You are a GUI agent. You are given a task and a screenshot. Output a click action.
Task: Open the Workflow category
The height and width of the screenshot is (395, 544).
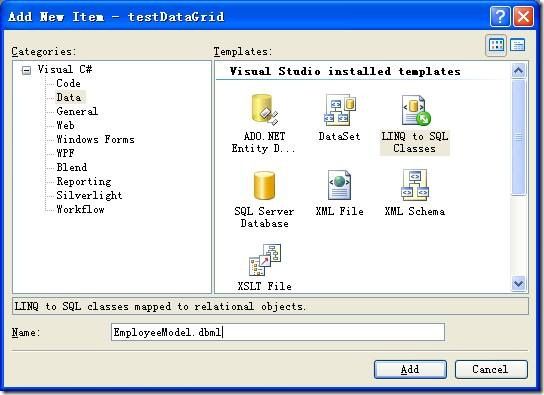80,209
